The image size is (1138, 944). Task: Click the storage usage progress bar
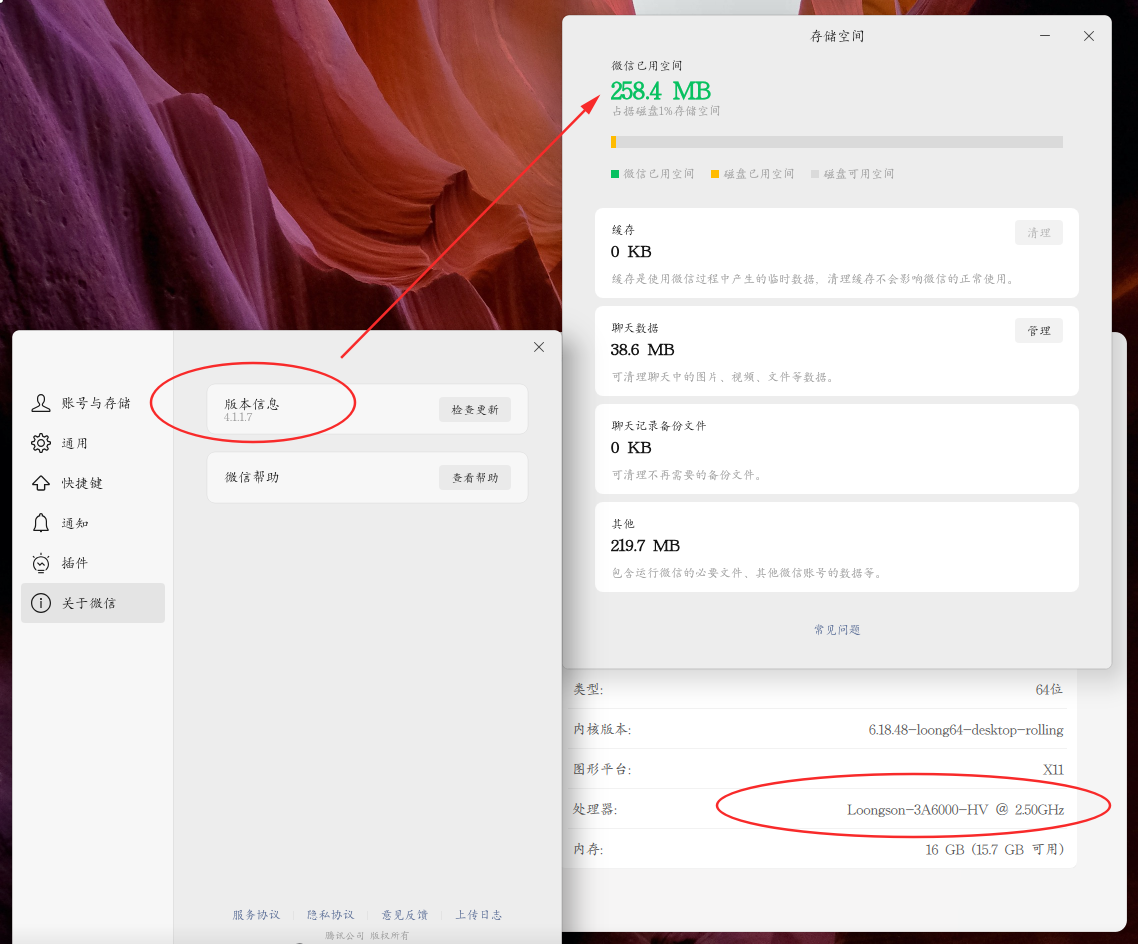(837, 142)
